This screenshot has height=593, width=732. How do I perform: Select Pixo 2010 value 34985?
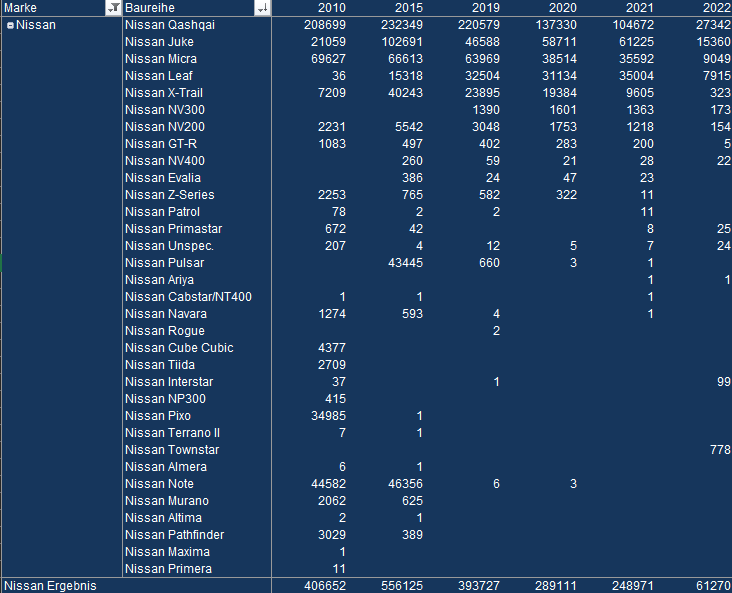[328, 416]
